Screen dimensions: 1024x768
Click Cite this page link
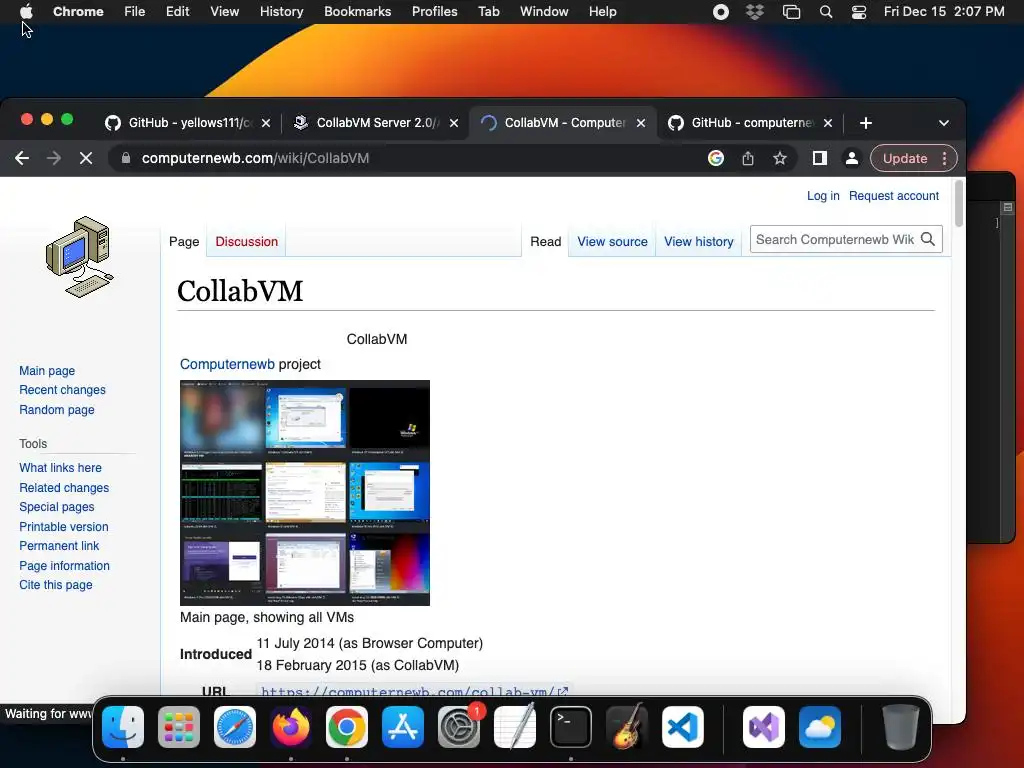(x=56, y=584)
